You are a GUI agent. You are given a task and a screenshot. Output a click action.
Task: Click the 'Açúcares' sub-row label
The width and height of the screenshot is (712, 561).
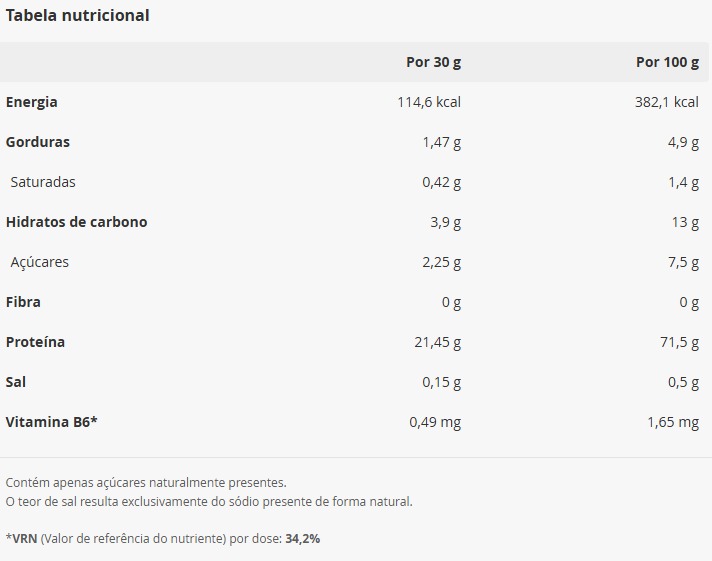[40, 262]
